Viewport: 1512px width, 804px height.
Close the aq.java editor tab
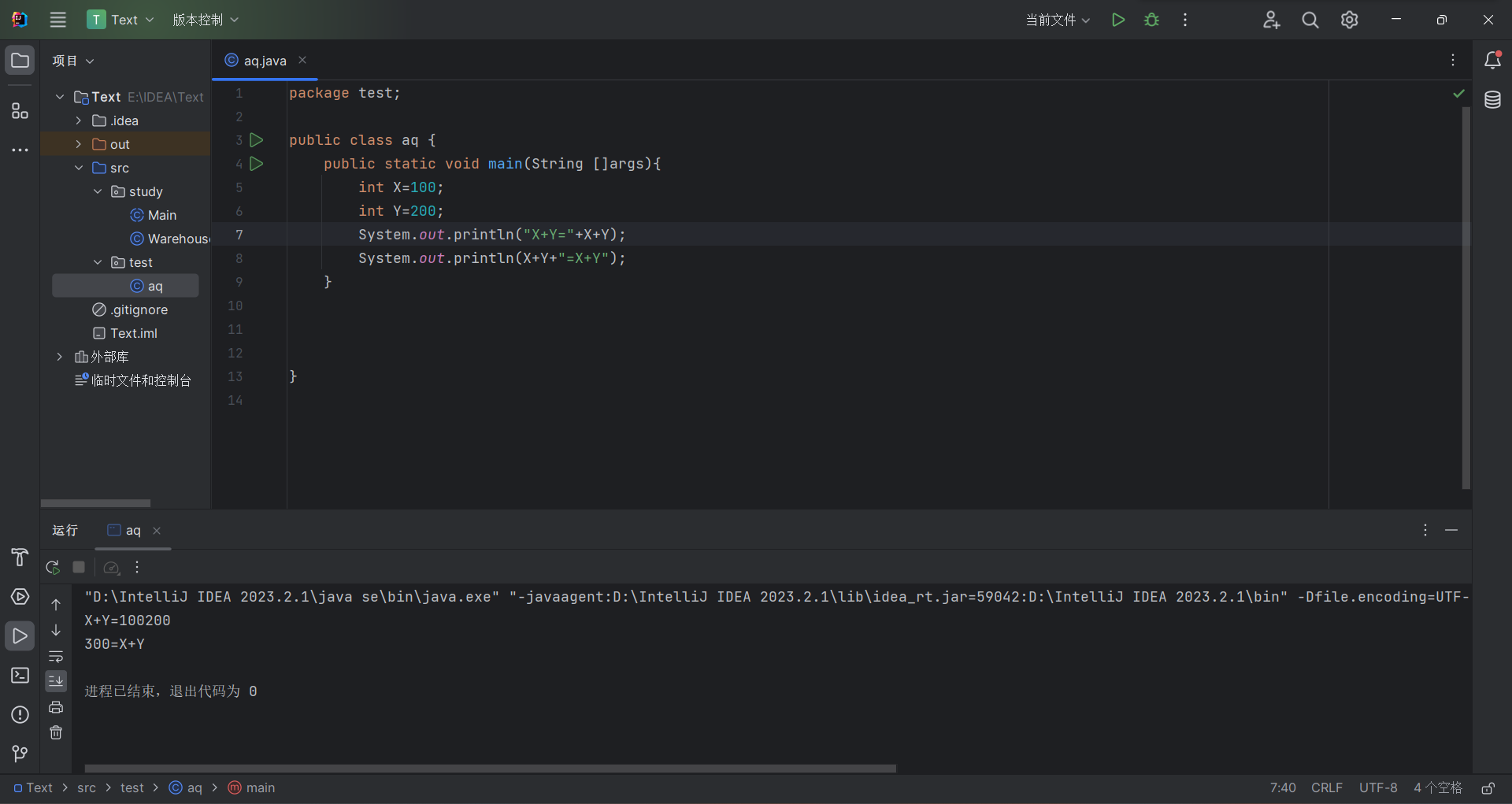point(302,60)
